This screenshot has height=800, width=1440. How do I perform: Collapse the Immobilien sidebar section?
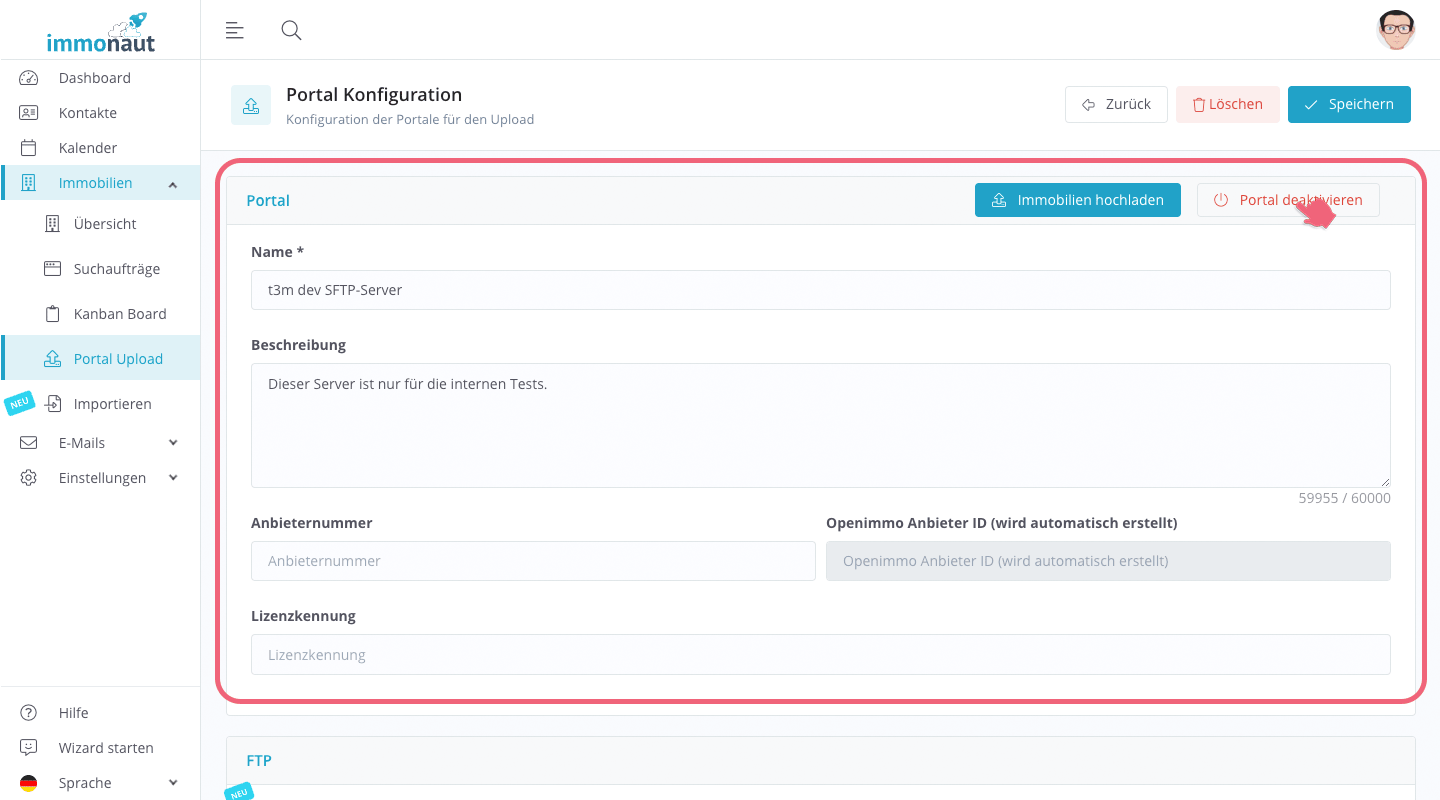[173, 184]
